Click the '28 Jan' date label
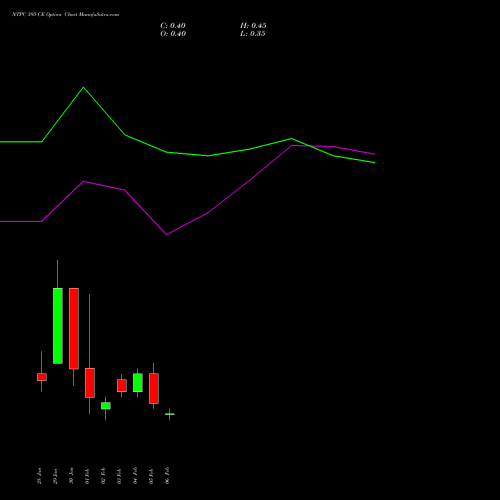Screen dimensions: 500x500 click(x=39, y=476)
